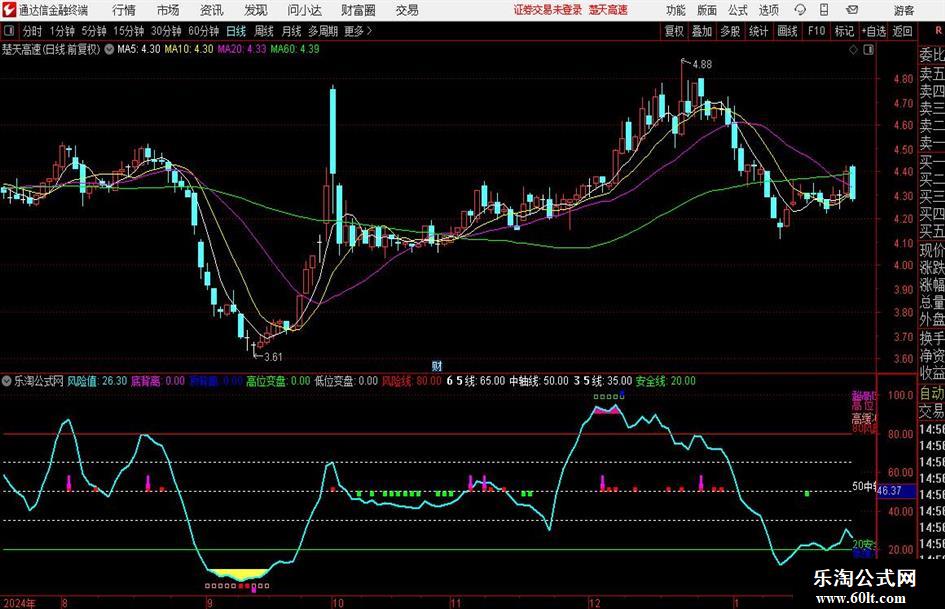Image resolution: width=945 pixels, height=609 pixels.
Task: Click the MA60: 4.39 indicator label
Action: [295, 49]
